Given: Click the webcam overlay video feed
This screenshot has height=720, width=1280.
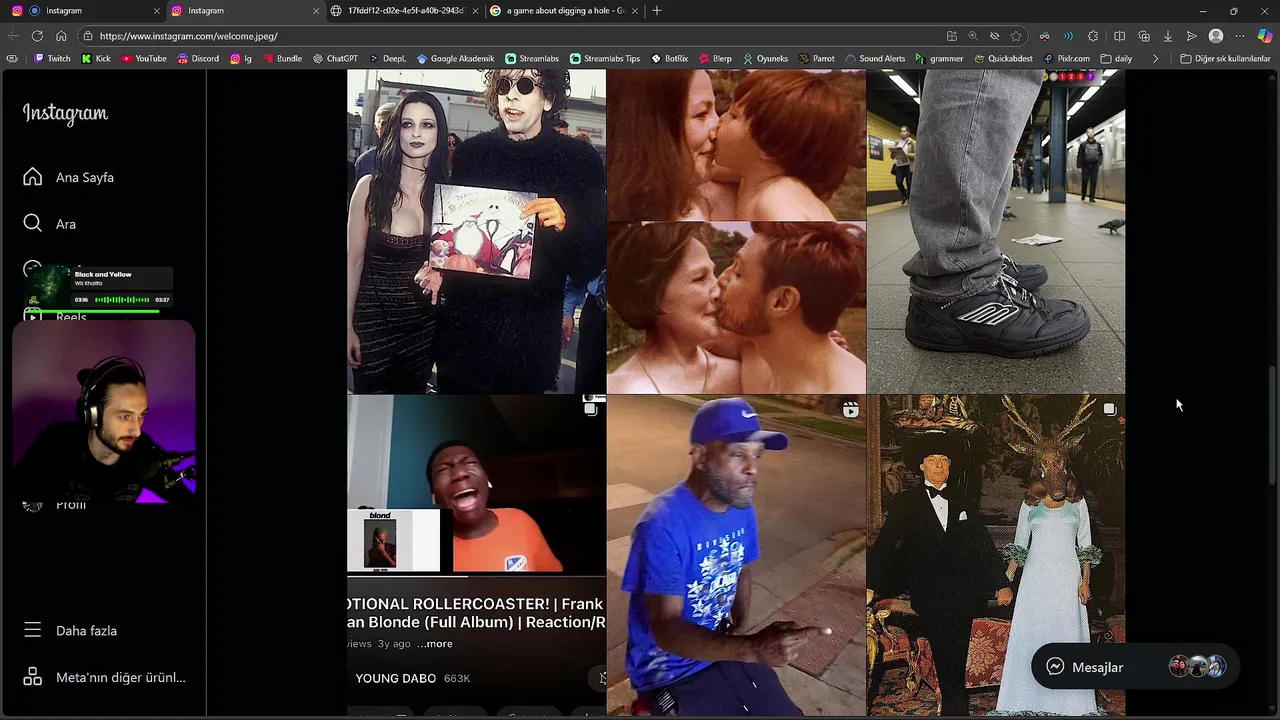Looking at the screenshot, I should point(104,410).
